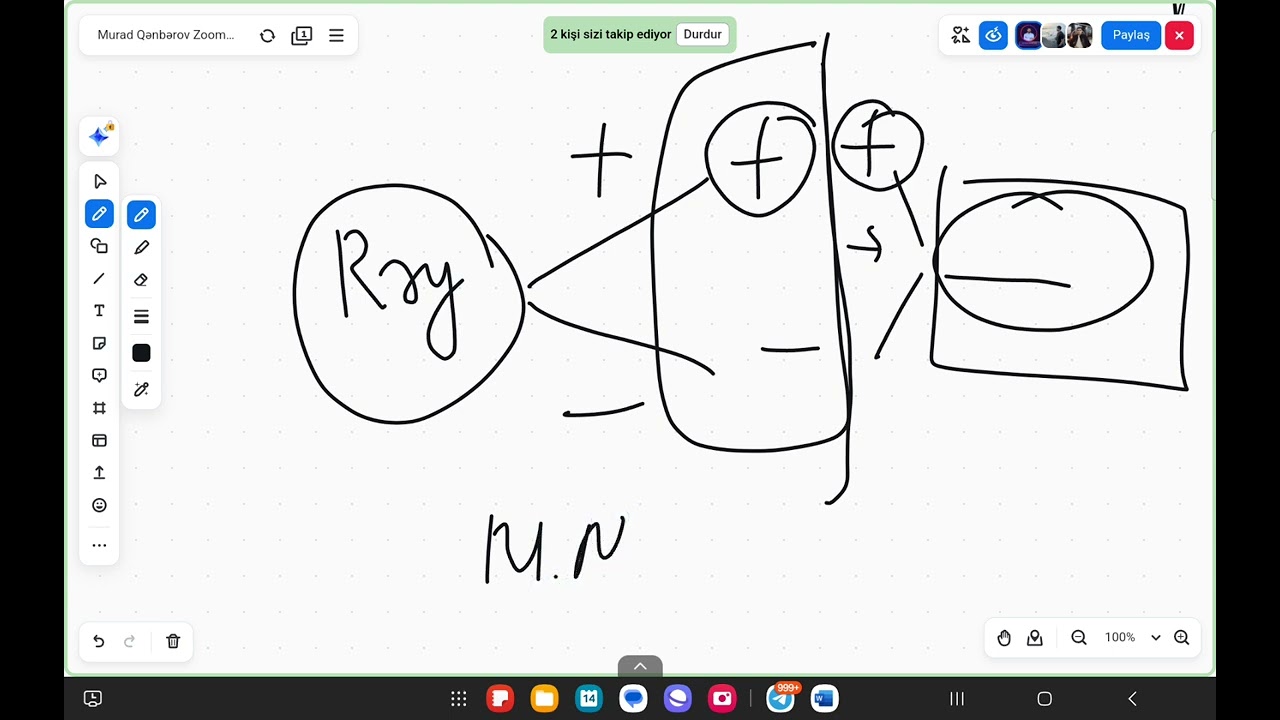
Task: Select the eraser in draw submenu
Action: [141, 280]
